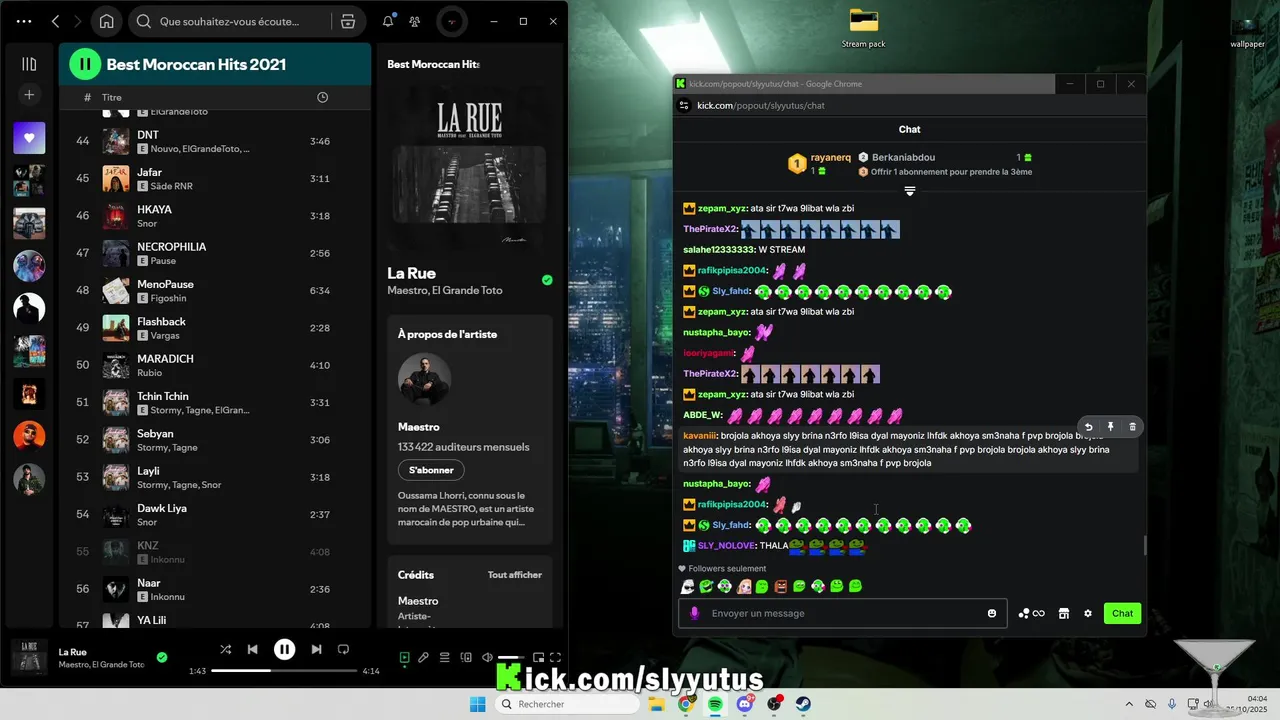This screenshot has height=720, width=1280.
Task: Reply to kavaniii's message
Action: (x=1089, y=427)
